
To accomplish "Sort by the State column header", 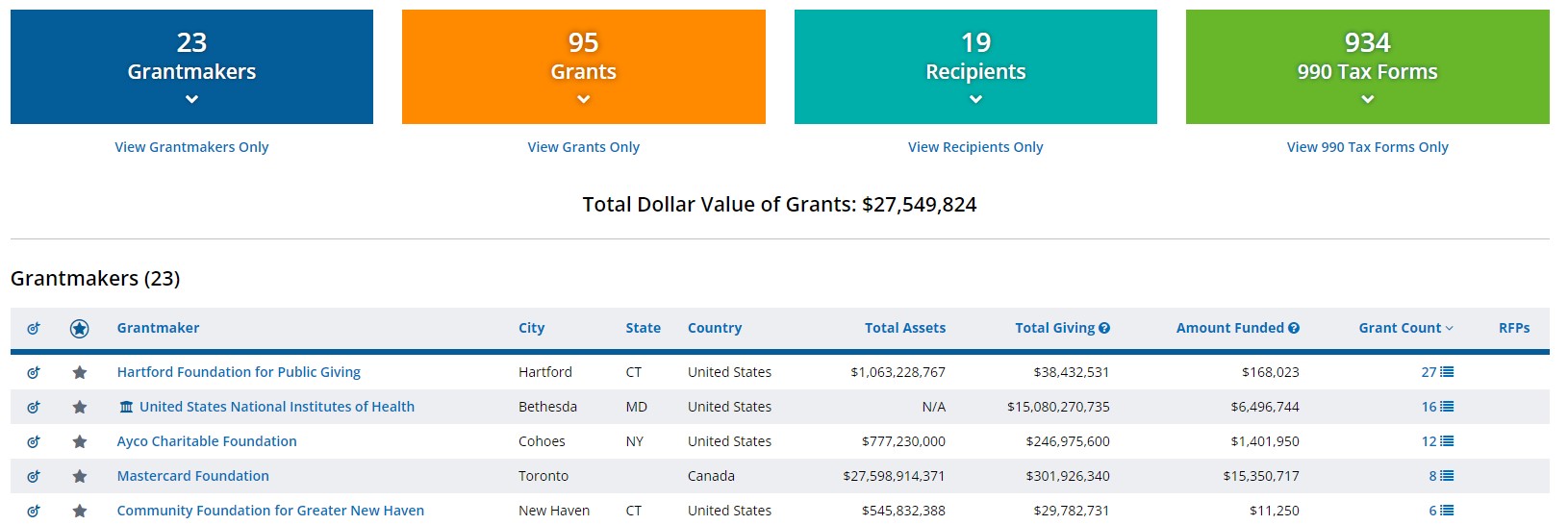I will tap(643, 328).
